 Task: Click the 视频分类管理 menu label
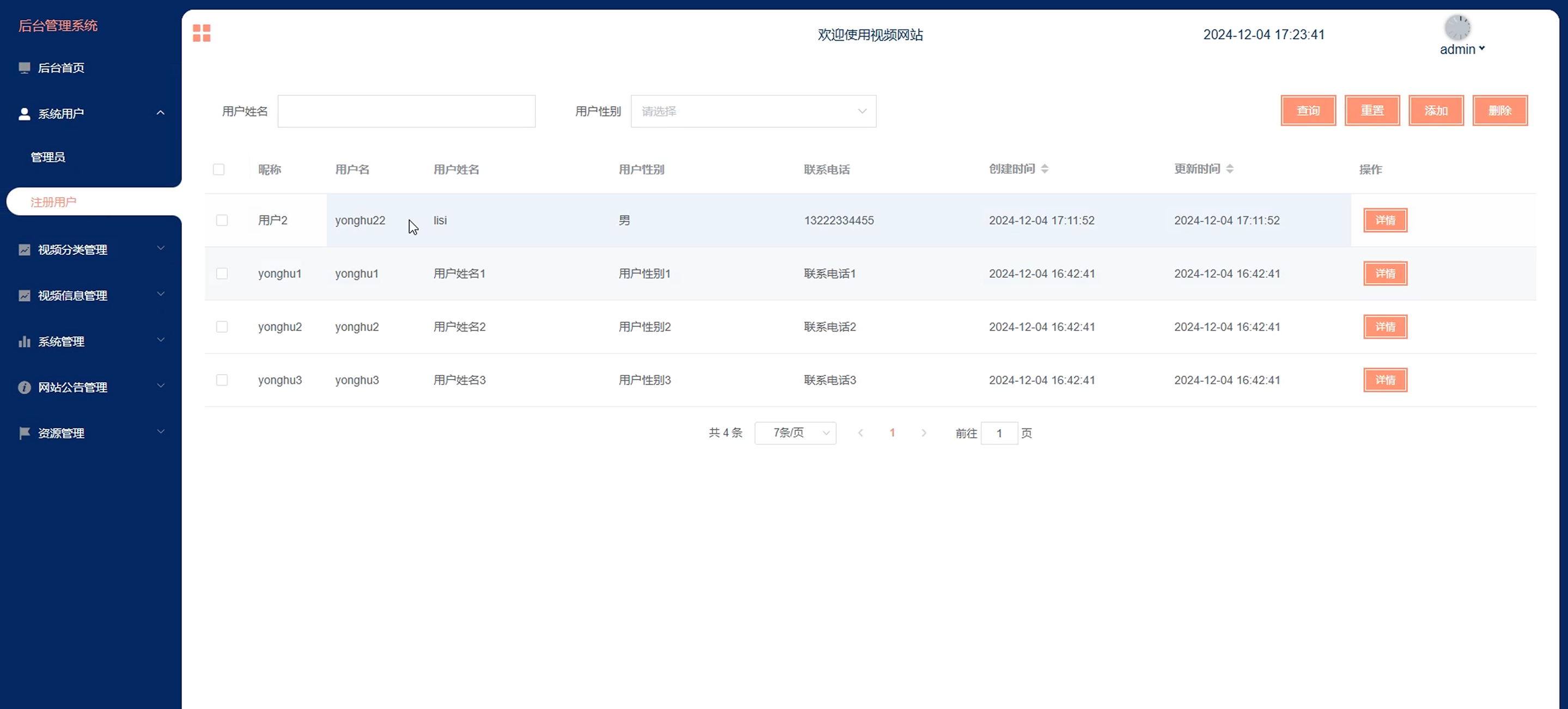[x=72, y=249]
